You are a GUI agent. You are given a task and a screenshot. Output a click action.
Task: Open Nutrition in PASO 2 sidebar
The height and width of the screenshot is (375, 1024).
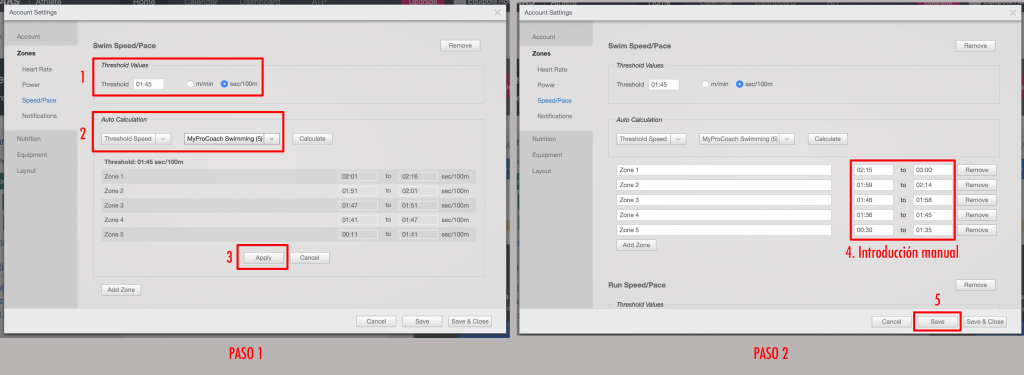point(544,139)
